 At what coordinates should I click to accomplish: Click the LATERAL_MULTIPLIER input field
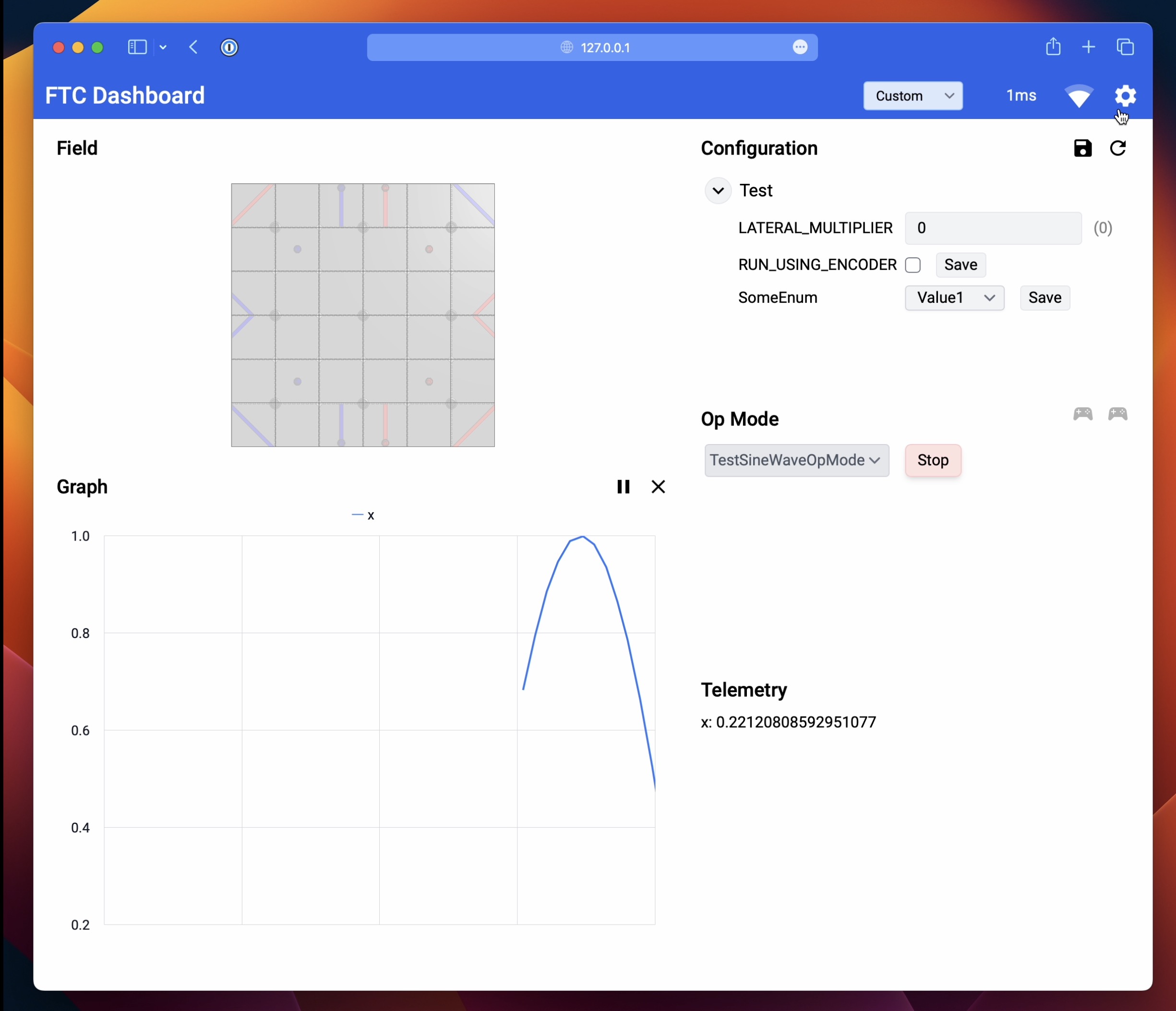(993, 228)
